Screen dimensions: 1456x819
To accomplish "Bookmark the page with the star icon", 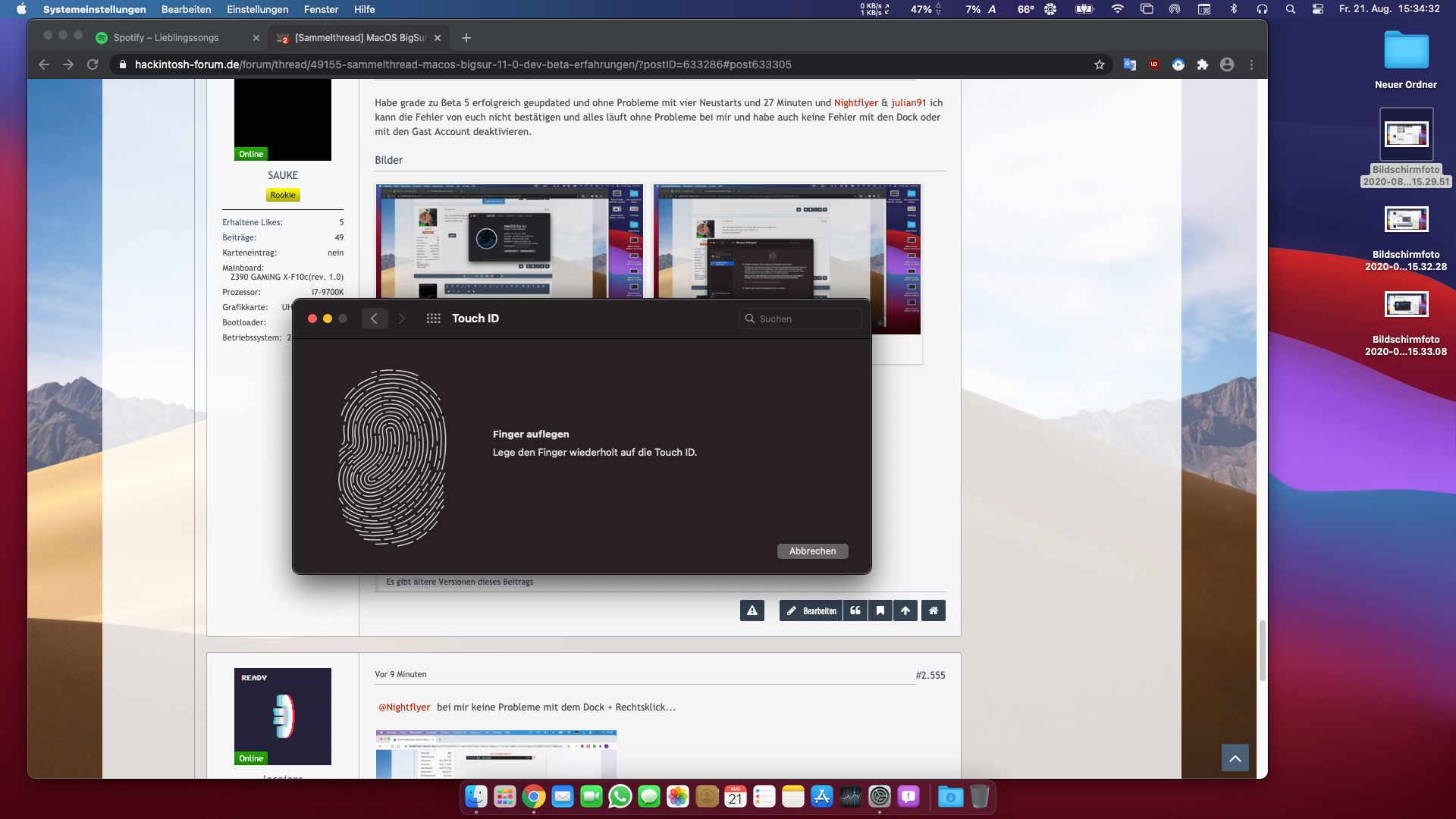I will tap(1100, 64).
